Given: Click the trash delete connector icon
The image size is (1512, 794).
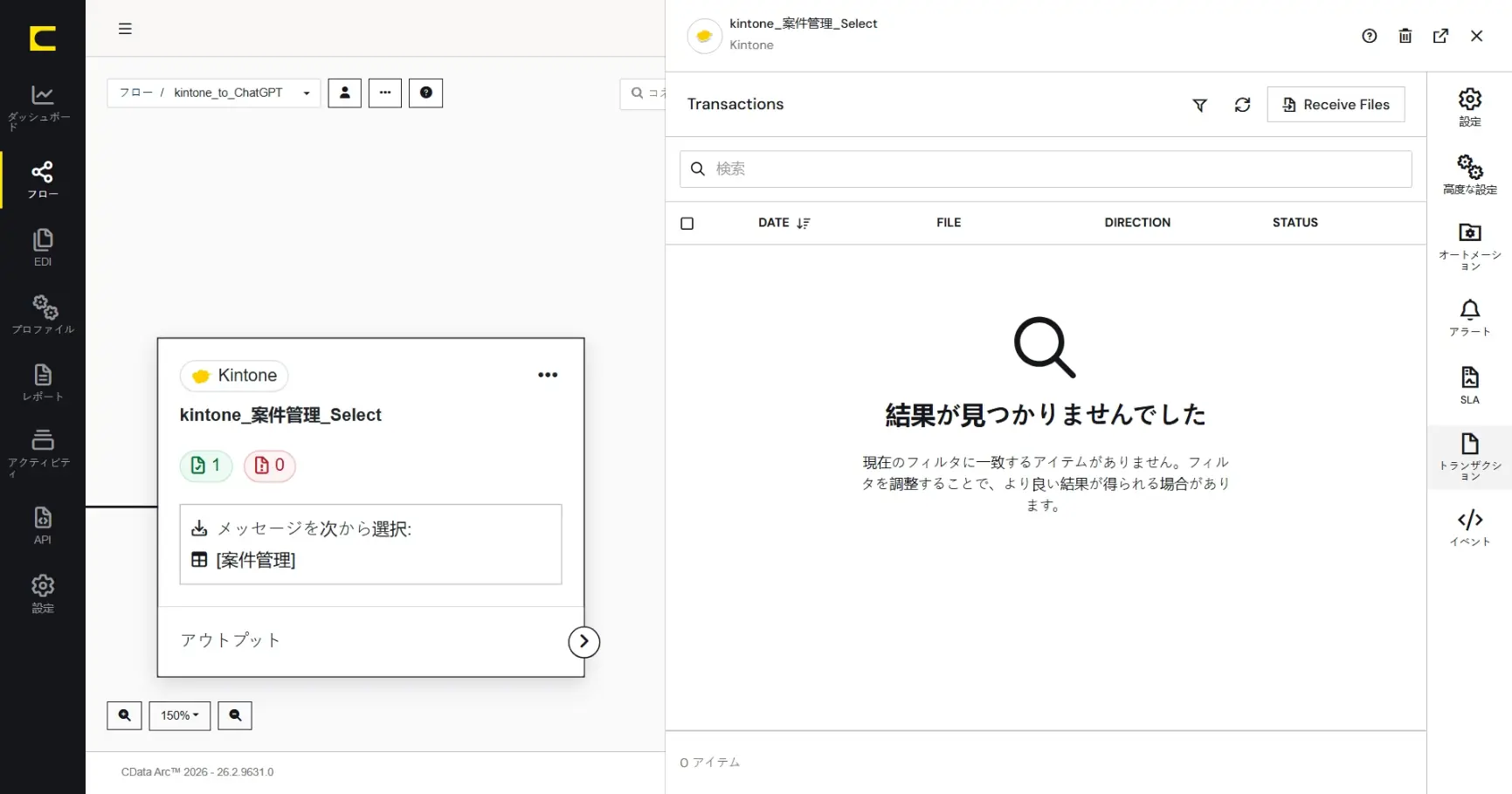Looking at the screenshot, I should [1405, 36].
